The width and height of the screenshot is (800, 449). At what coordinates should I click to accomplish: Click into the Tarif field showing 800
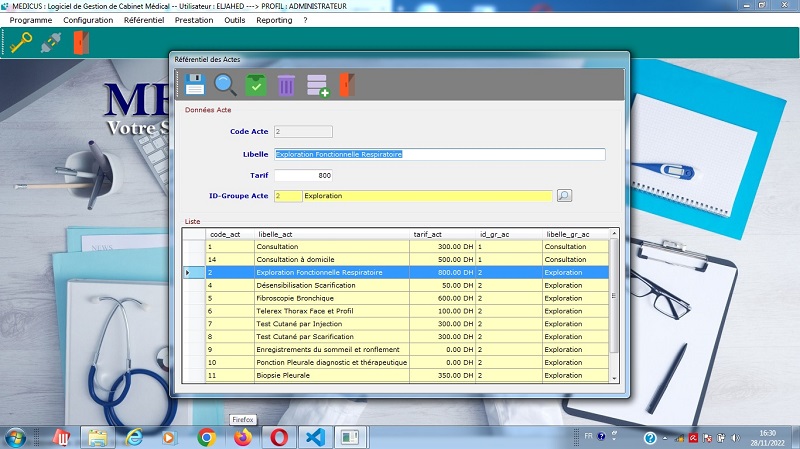coord(303,176)
